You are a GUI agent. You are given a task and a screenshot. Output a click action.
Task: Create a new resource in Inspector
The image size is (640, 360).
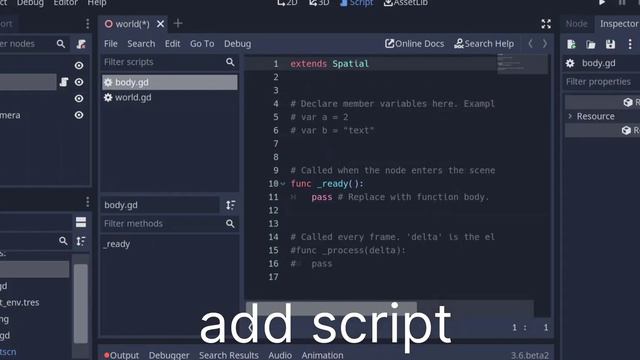(x=571, y=44)
